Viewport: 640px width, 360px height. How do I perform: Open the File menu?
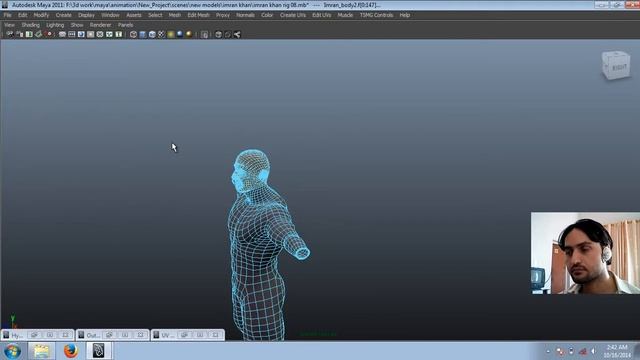pyautogui.click(x=7, y=15)
